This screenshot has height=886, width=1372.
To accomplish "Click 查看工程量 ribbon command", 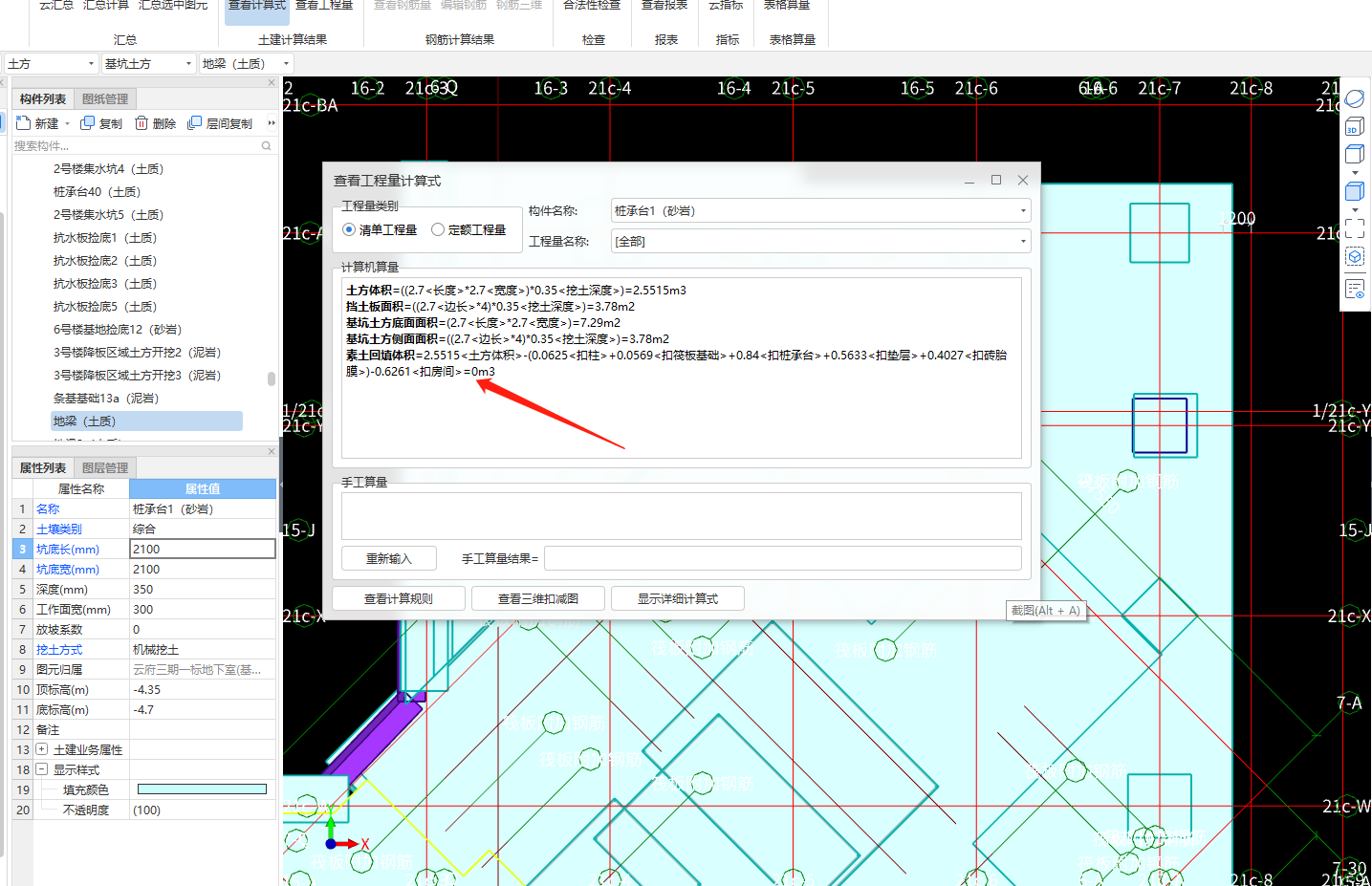I will [x=324, y=6].
